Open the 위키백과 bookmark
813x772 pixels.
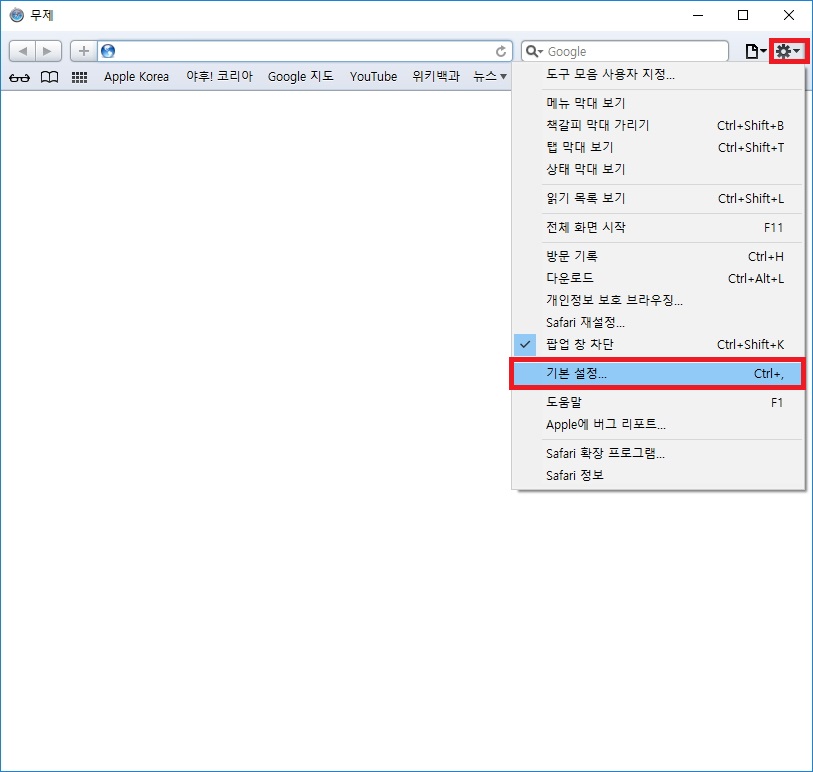[436, 76]
